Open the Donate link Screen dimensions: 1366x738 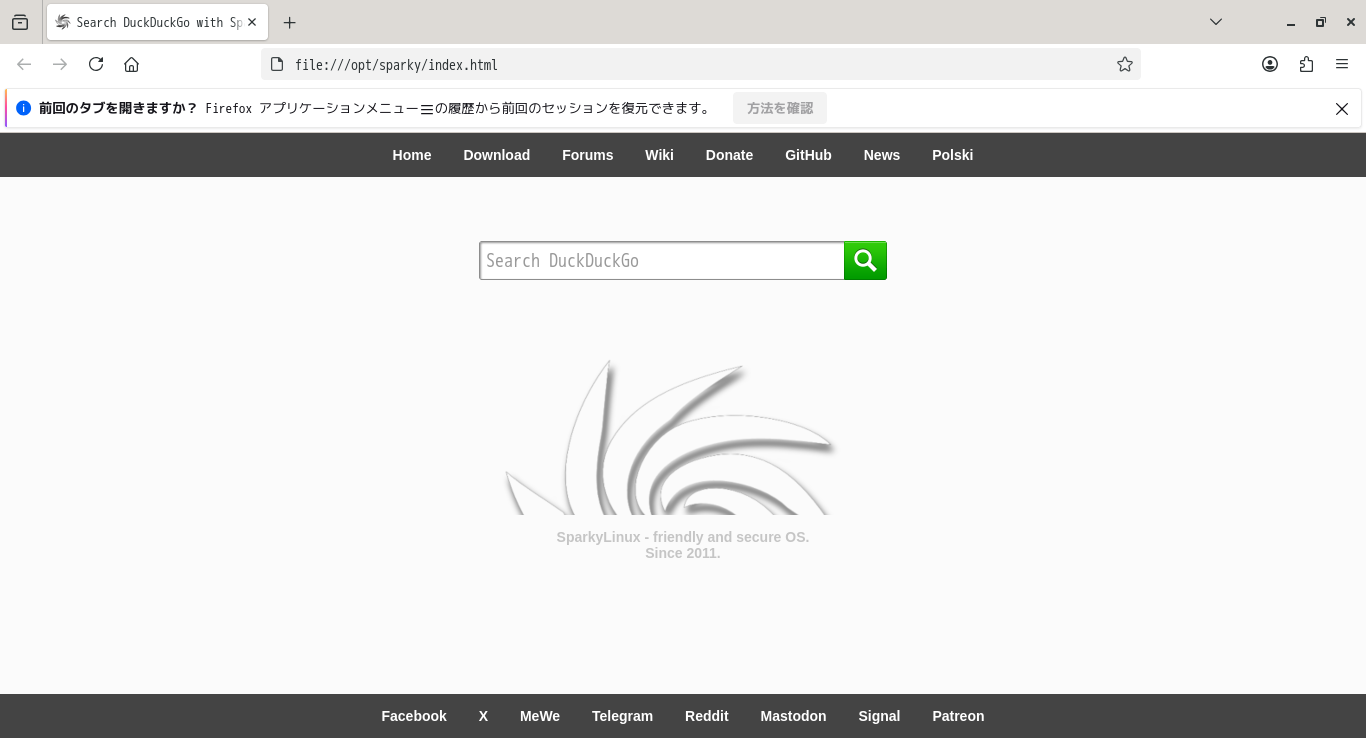pos(729,155)
